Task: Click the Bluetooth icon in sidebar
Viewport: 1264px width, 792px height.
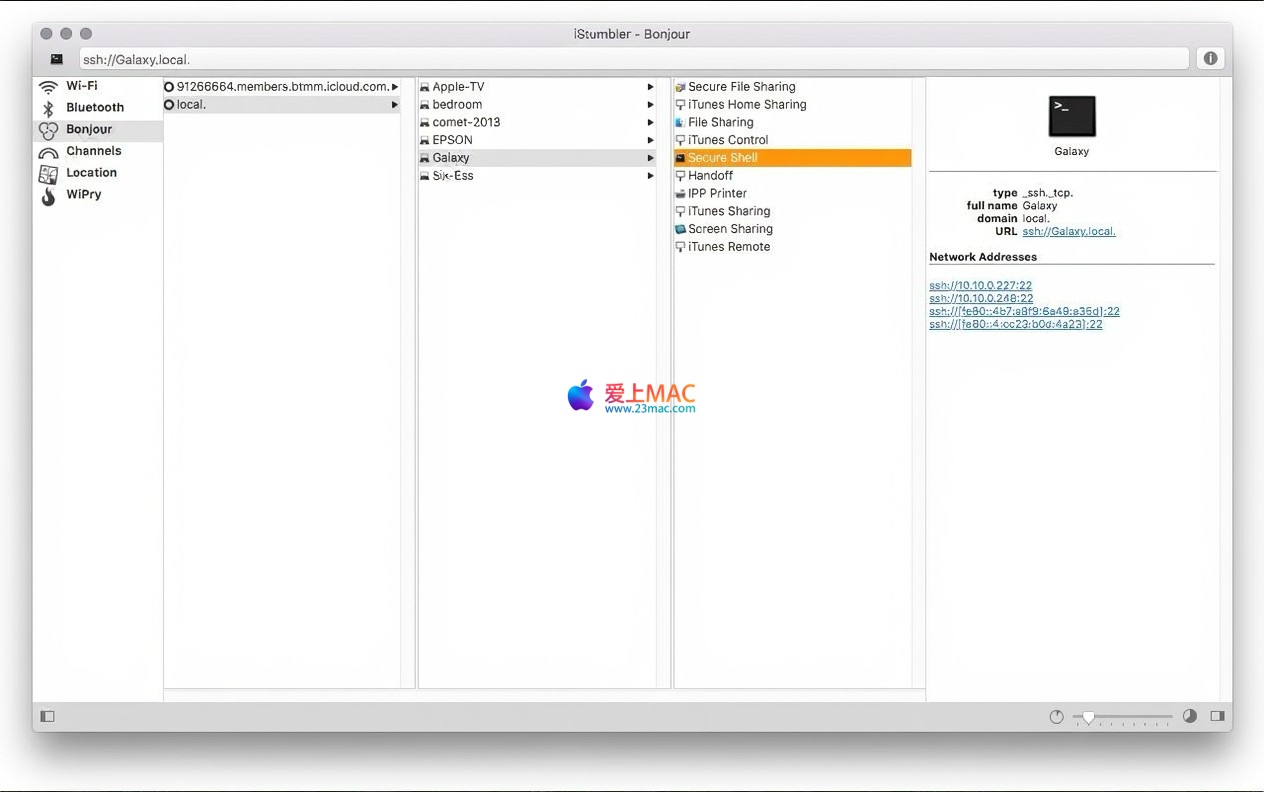Action: [x=48, y=109]
